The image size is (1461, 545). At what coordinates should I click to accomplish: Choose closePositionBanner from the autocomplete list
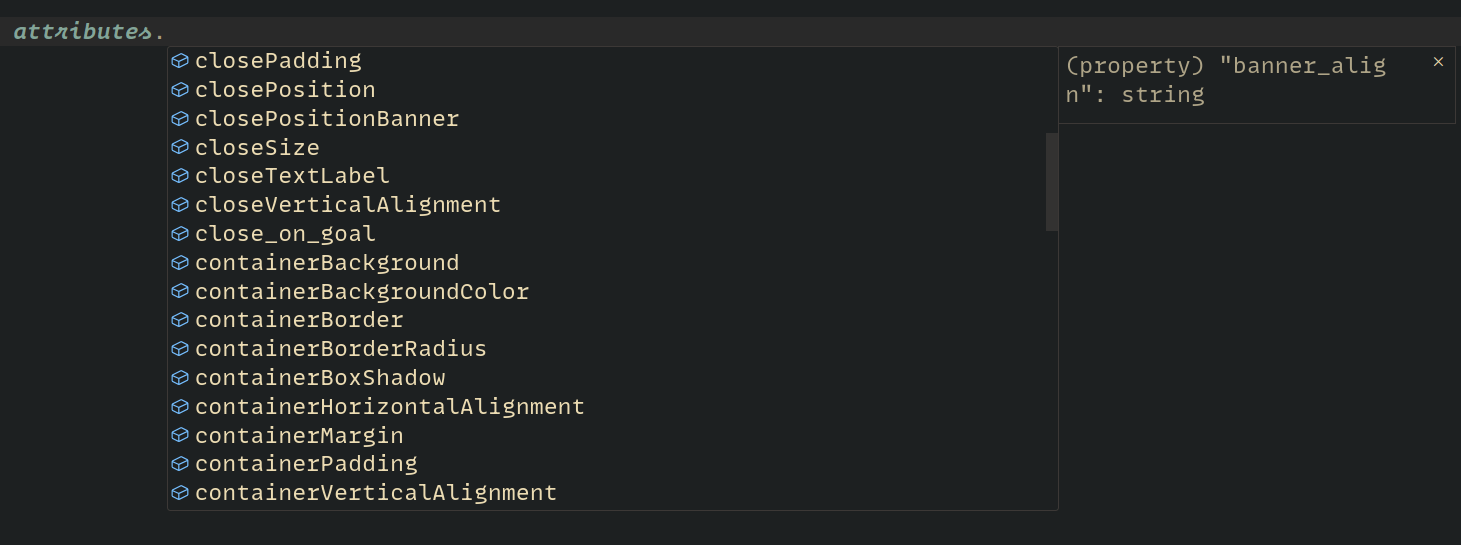[327, 119]
